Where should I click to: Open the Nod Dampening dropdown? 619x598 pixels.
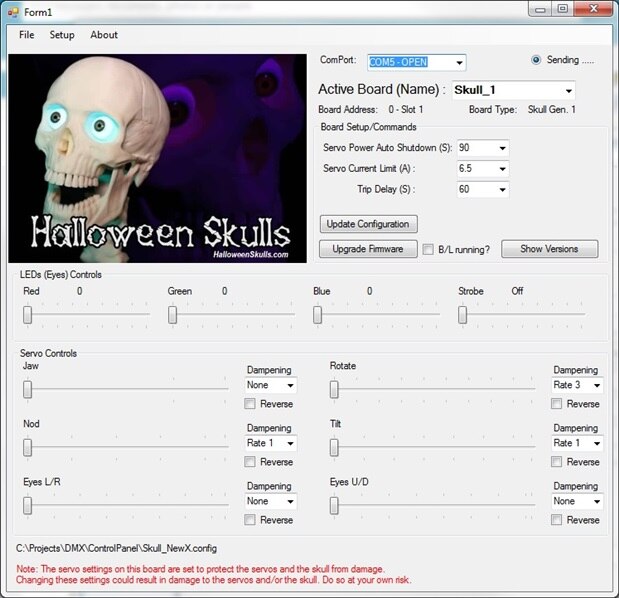point(270,443)
